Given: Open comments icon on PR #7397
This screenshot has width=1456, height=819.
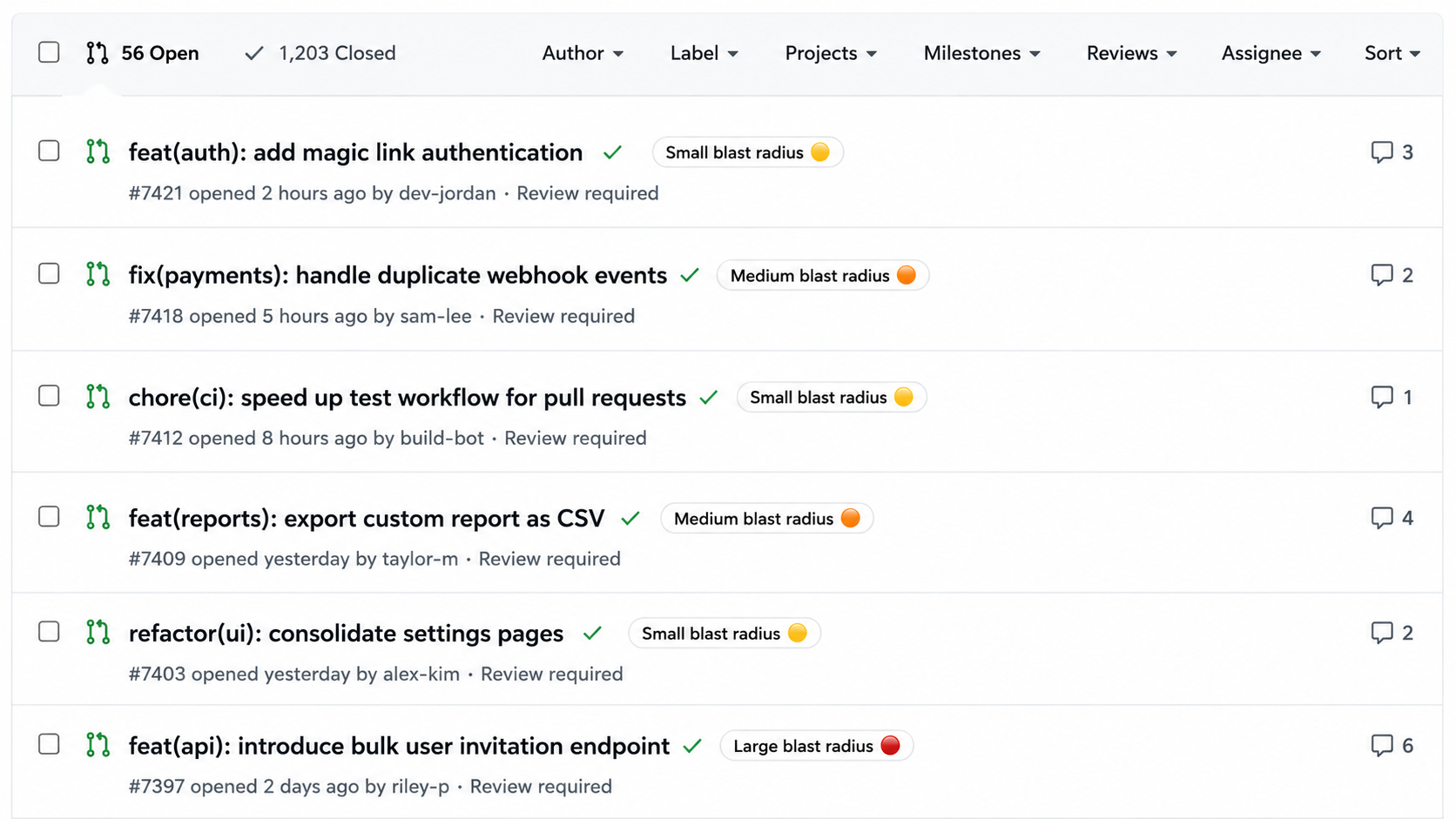Looking at the screenshot, I should [1382, 745].
